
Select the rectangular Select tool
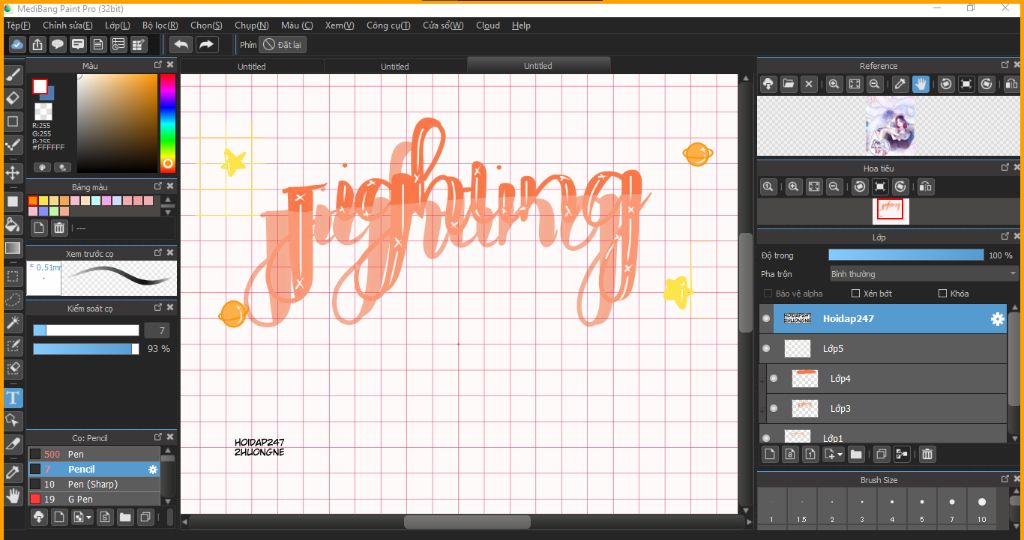pos(13,277)
